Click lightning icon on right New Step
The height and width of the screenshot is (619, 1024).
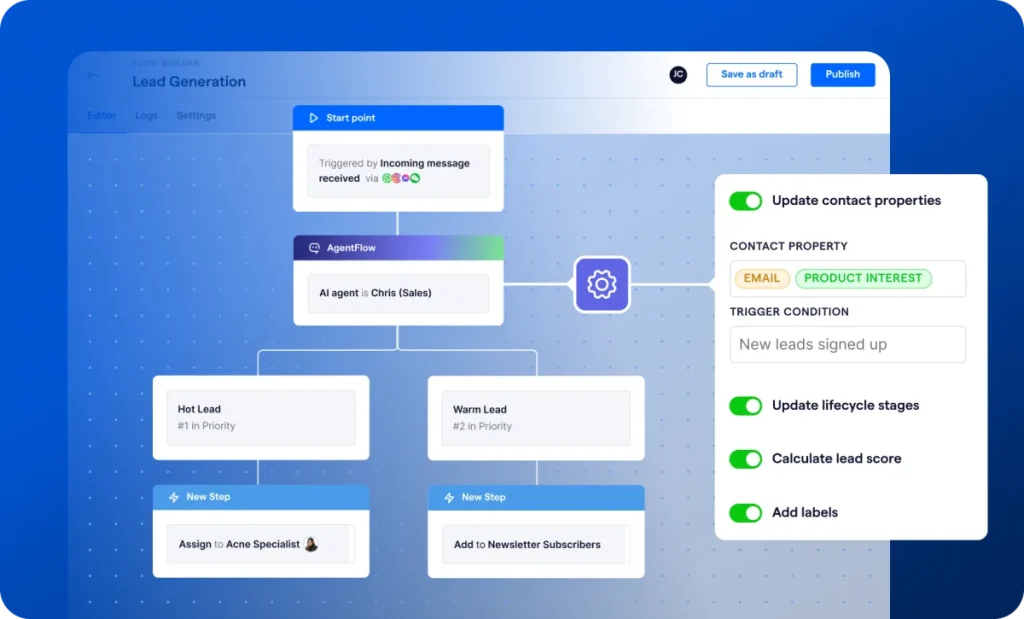[448, 497]
